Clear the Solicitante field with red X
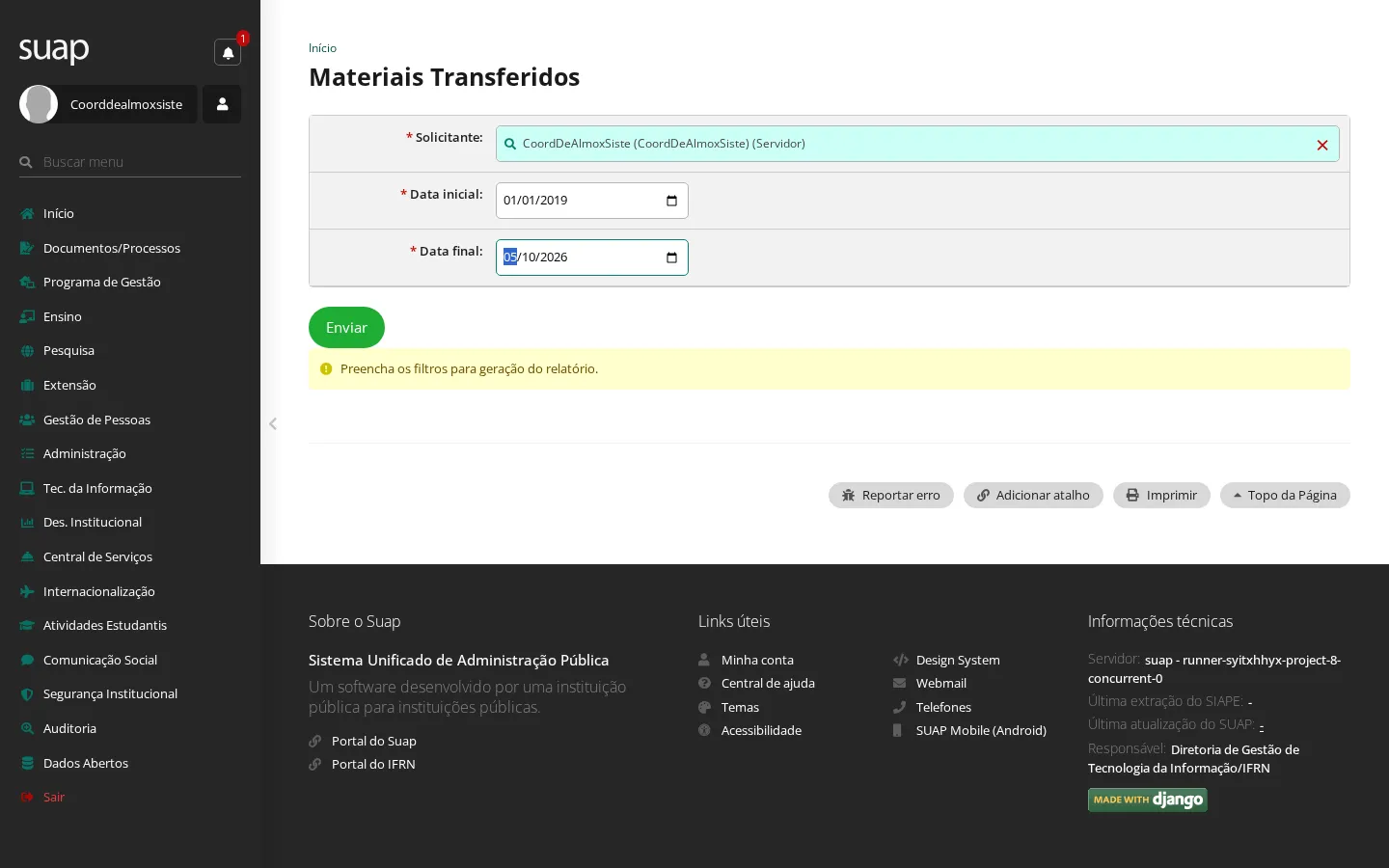Image resolution: width=1389 pixels, height=868 pixels. pyautogui.click(x=1322, y=145)
